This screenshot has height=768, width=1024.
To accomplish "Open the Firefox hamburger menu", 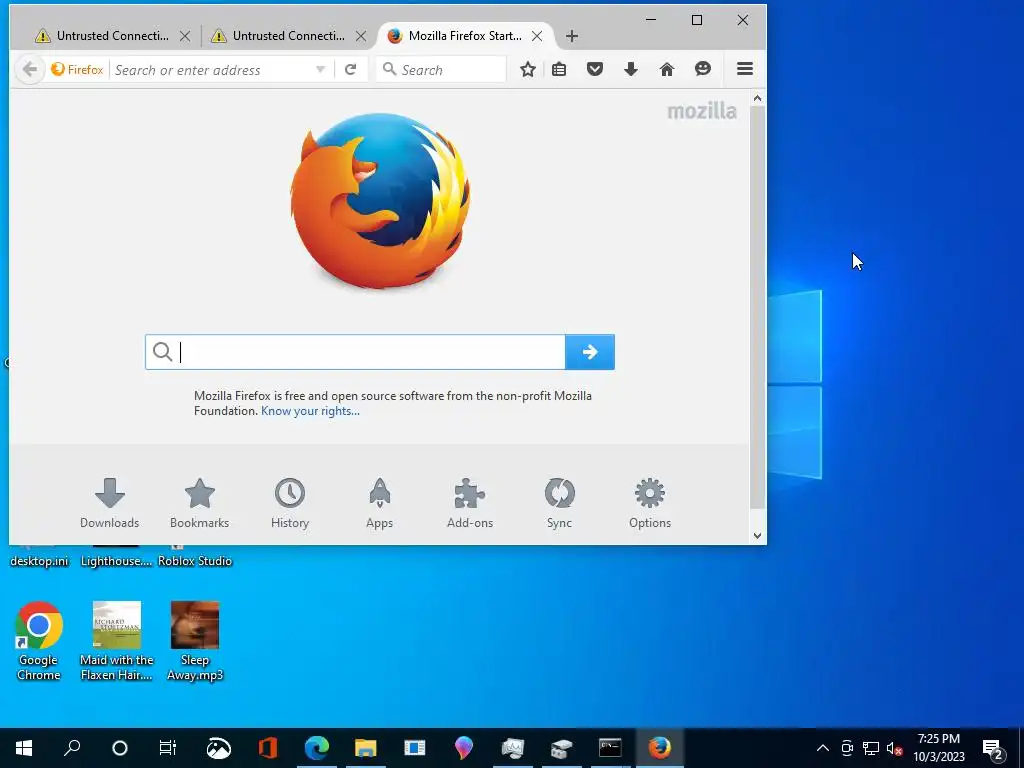I will tap(745, 69).
